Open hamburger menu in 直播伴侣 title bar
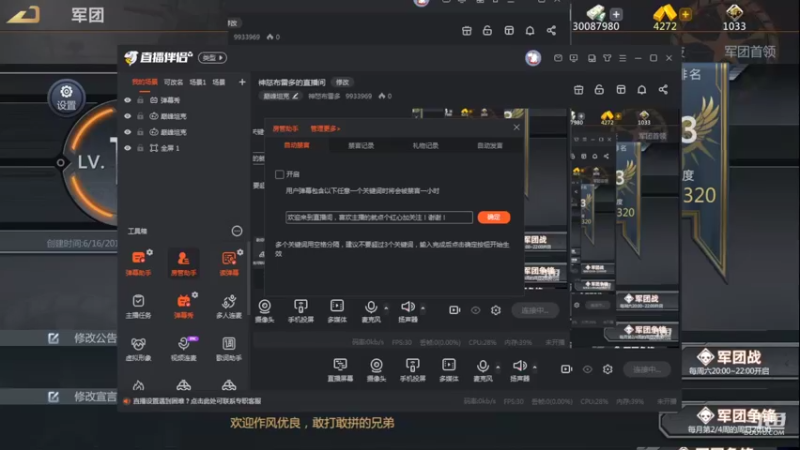 tap(622, 58)
